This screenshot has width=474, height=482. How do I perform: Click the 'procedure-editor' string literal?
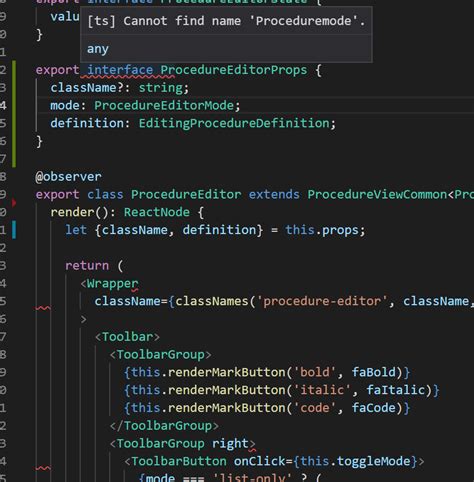click(322, 301)
